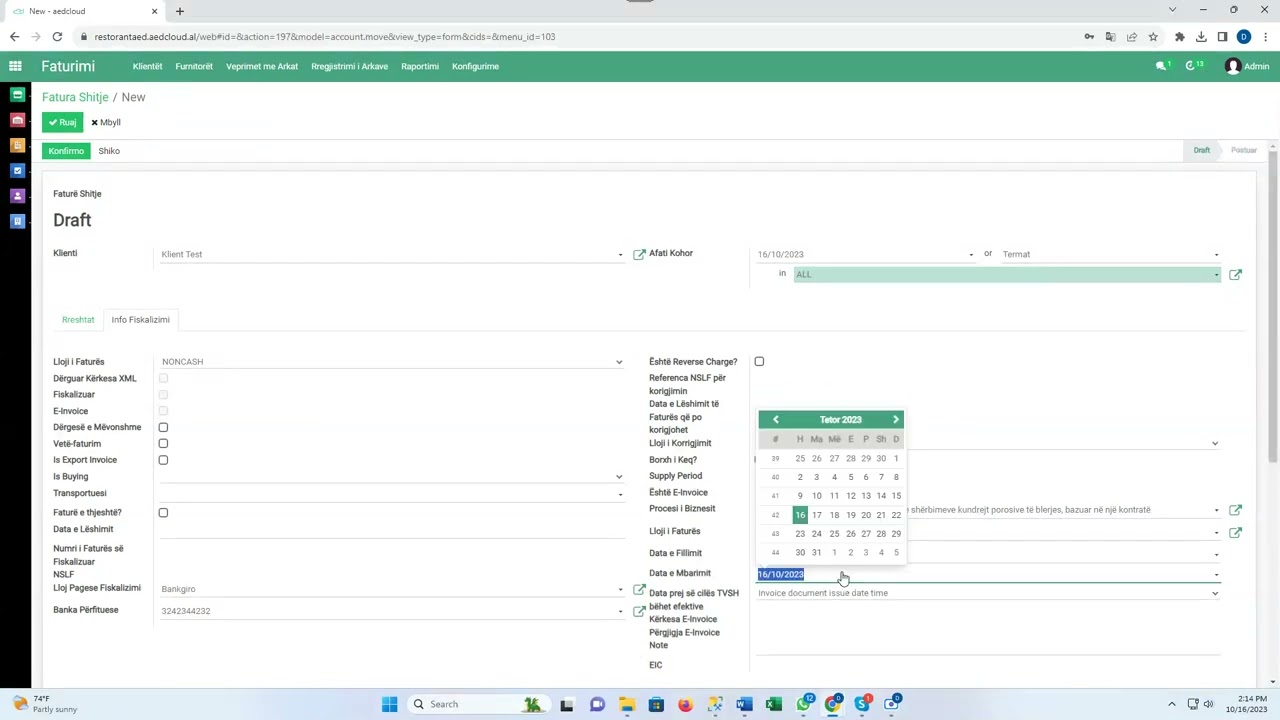
Task: Go to previous month in calendar
Action: pyautogui.click(x=775, y=420)
